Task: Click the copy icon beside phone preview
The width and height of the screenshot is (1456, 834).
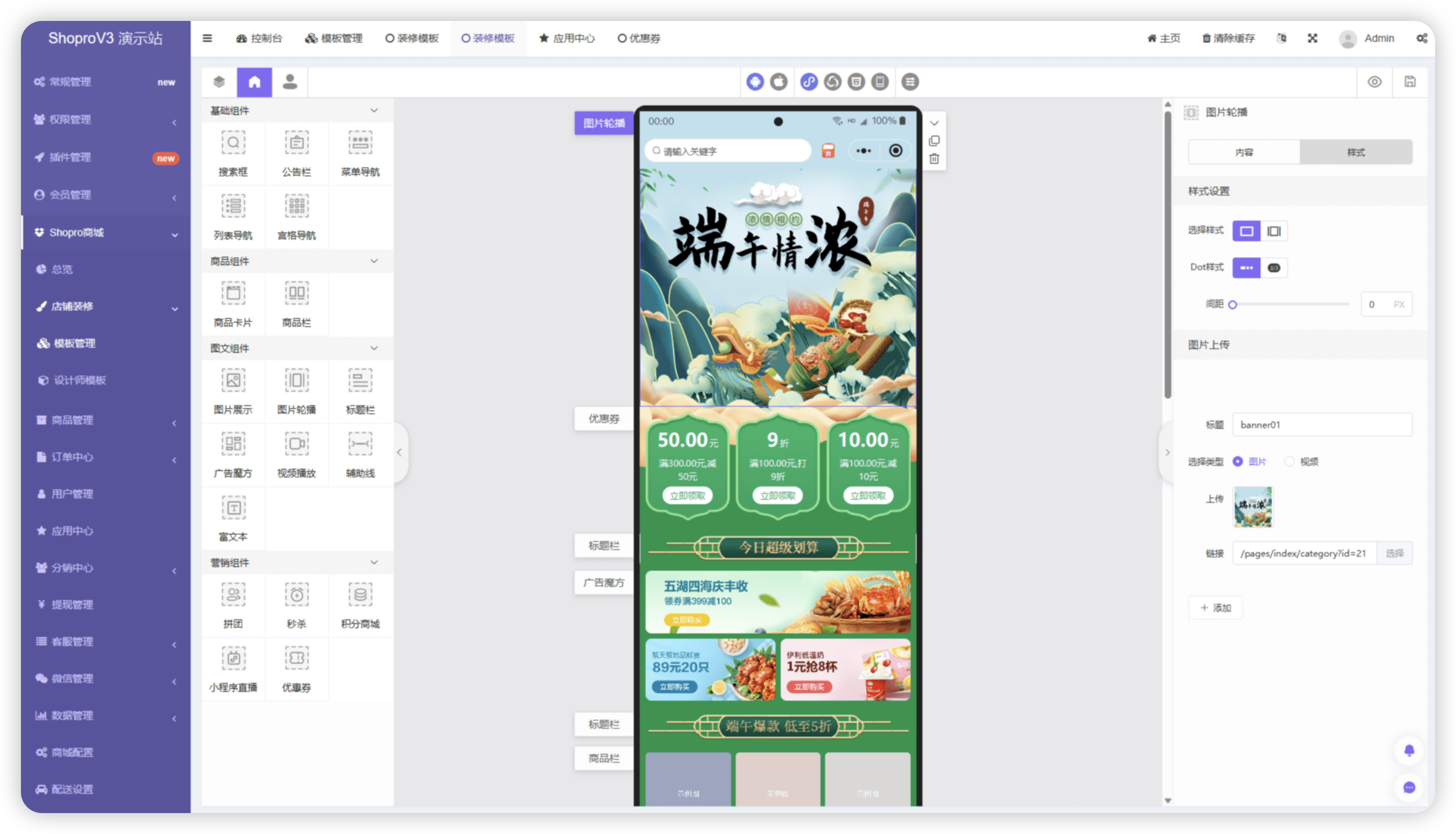Action: click(934, 141)
